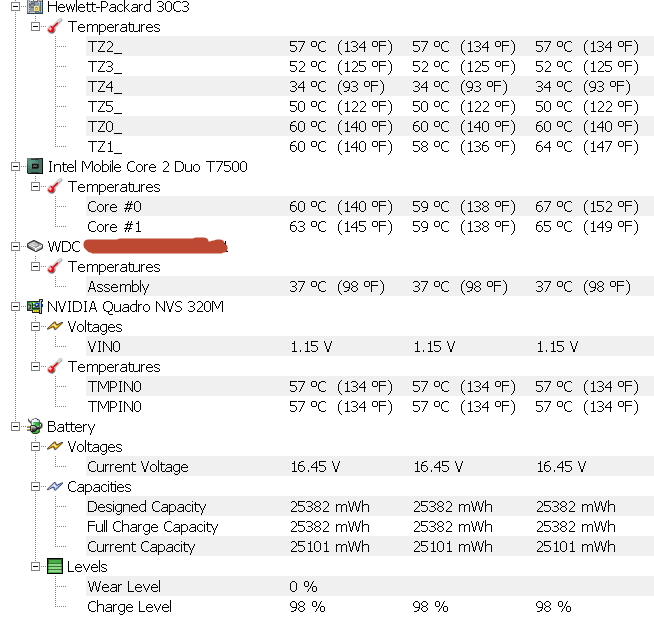Select the Wear Level row

[370, 587]
